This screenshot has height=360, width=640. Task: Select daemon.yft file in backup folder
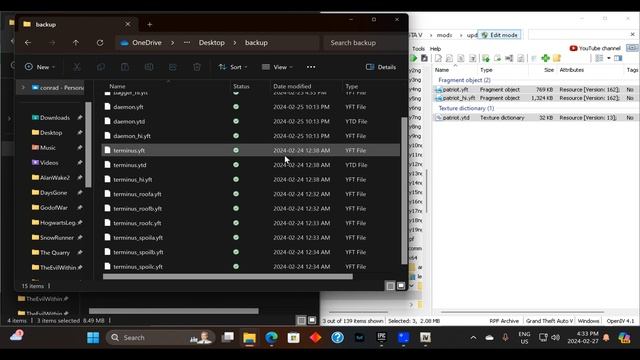point(250,107)
